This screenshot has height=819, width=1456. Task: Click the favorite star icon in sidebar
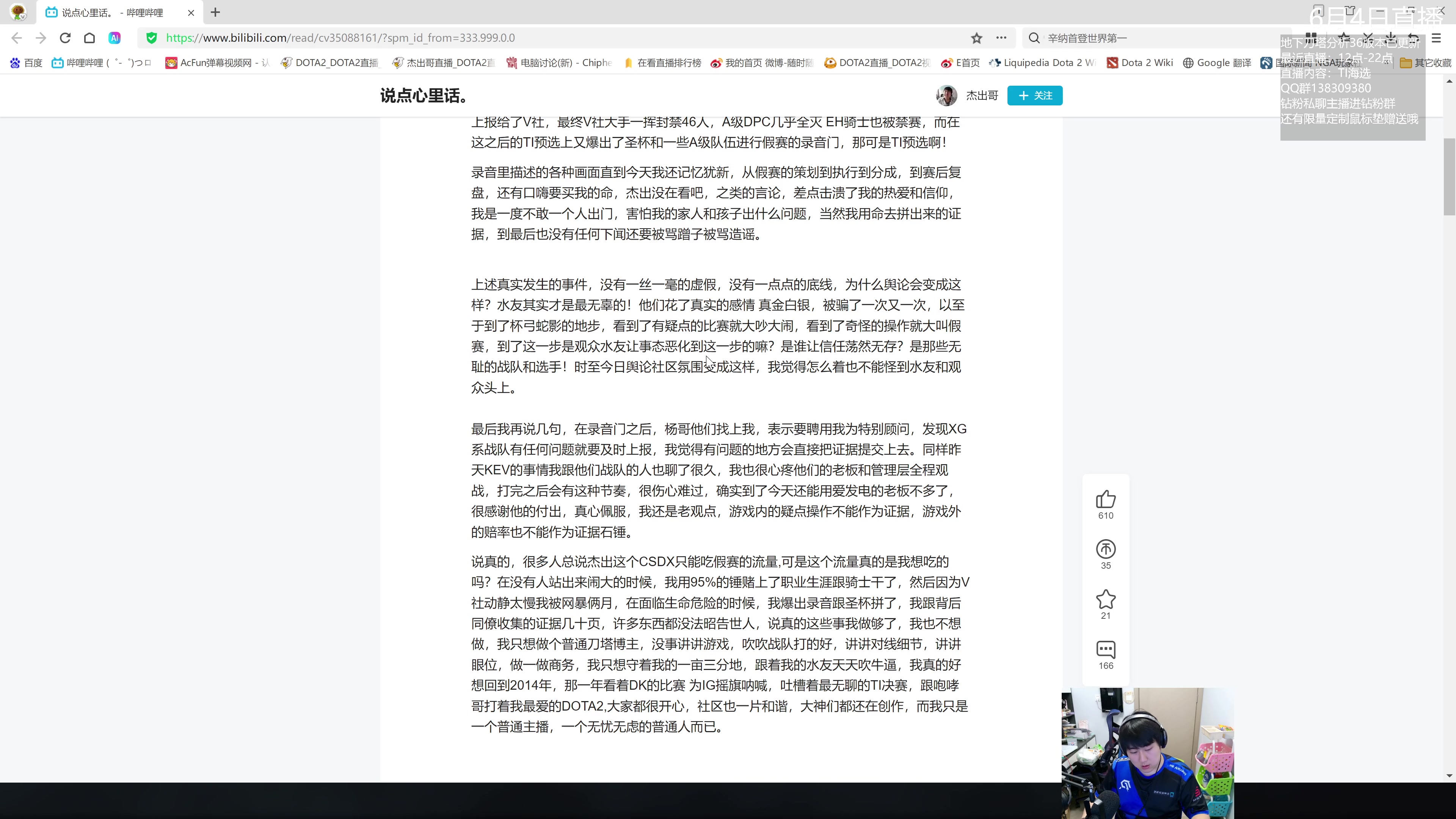[1106, 599]
